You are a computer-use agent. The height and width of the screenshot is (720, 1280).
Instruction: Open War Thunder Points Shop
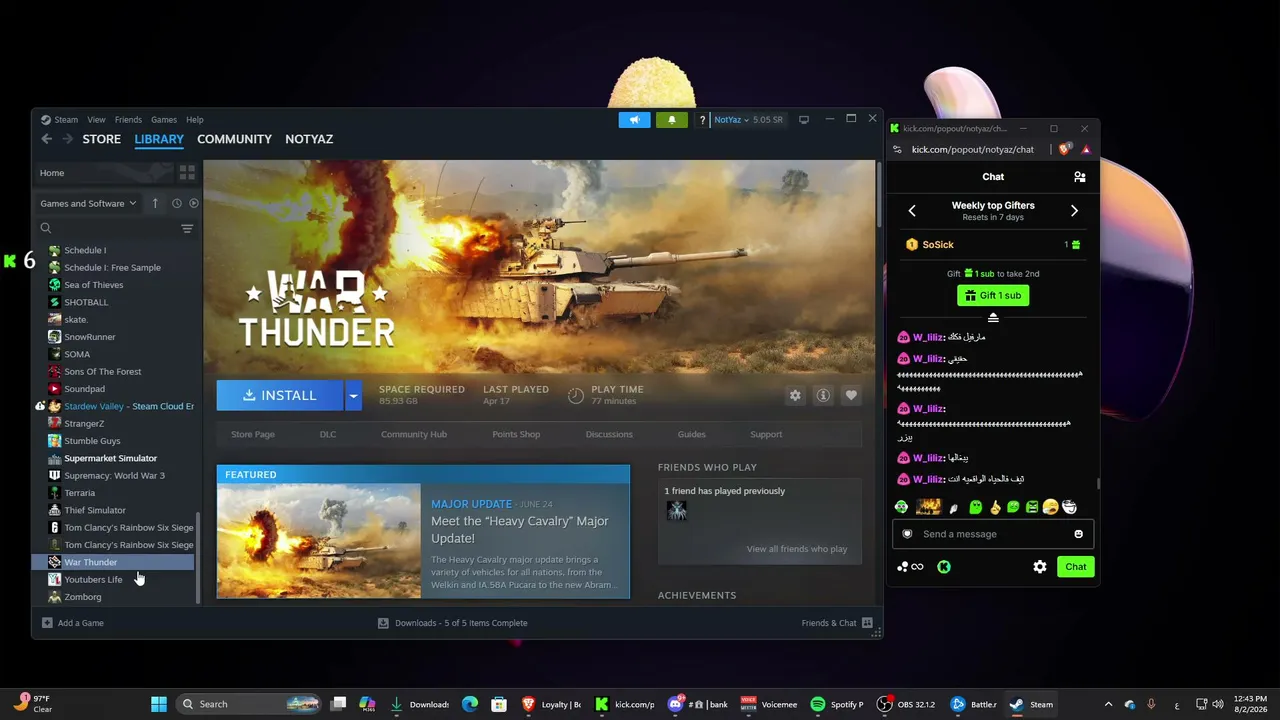(x=516, y=434)
